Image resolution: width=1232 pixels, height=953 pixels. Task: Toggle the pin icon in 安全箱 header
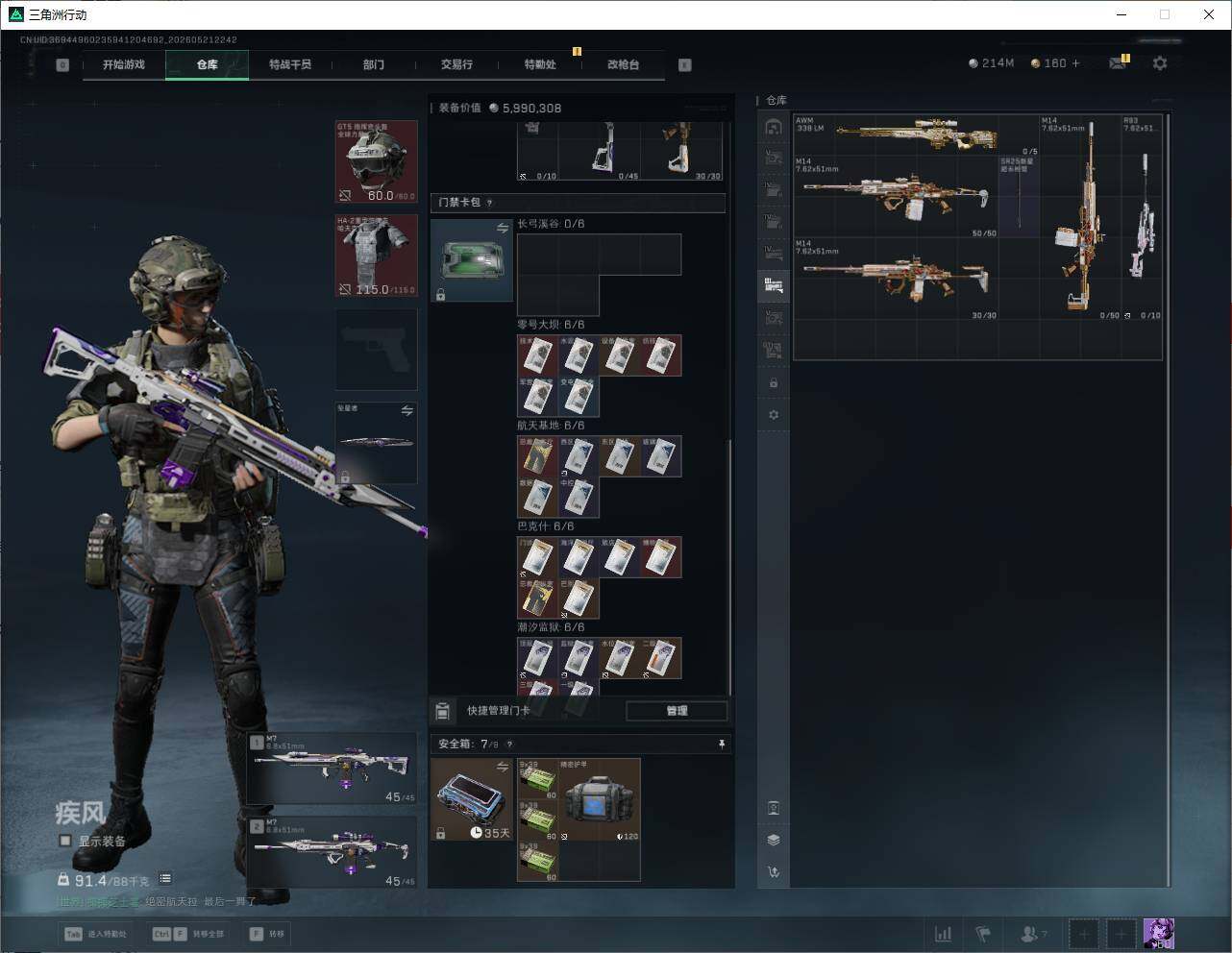coord(721,745)
